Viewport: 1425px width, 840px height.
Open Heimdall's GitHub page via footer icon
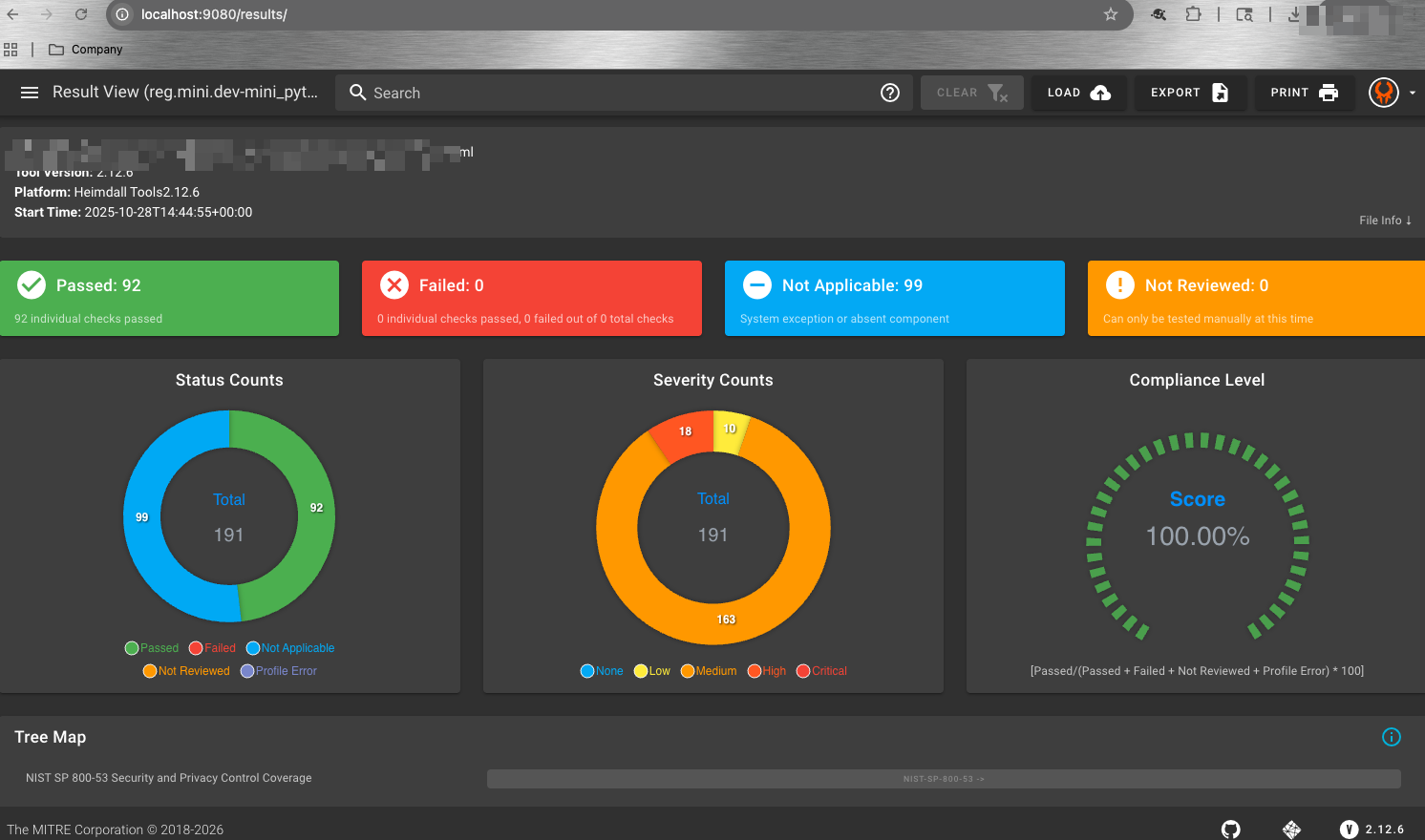[1230, 829]
